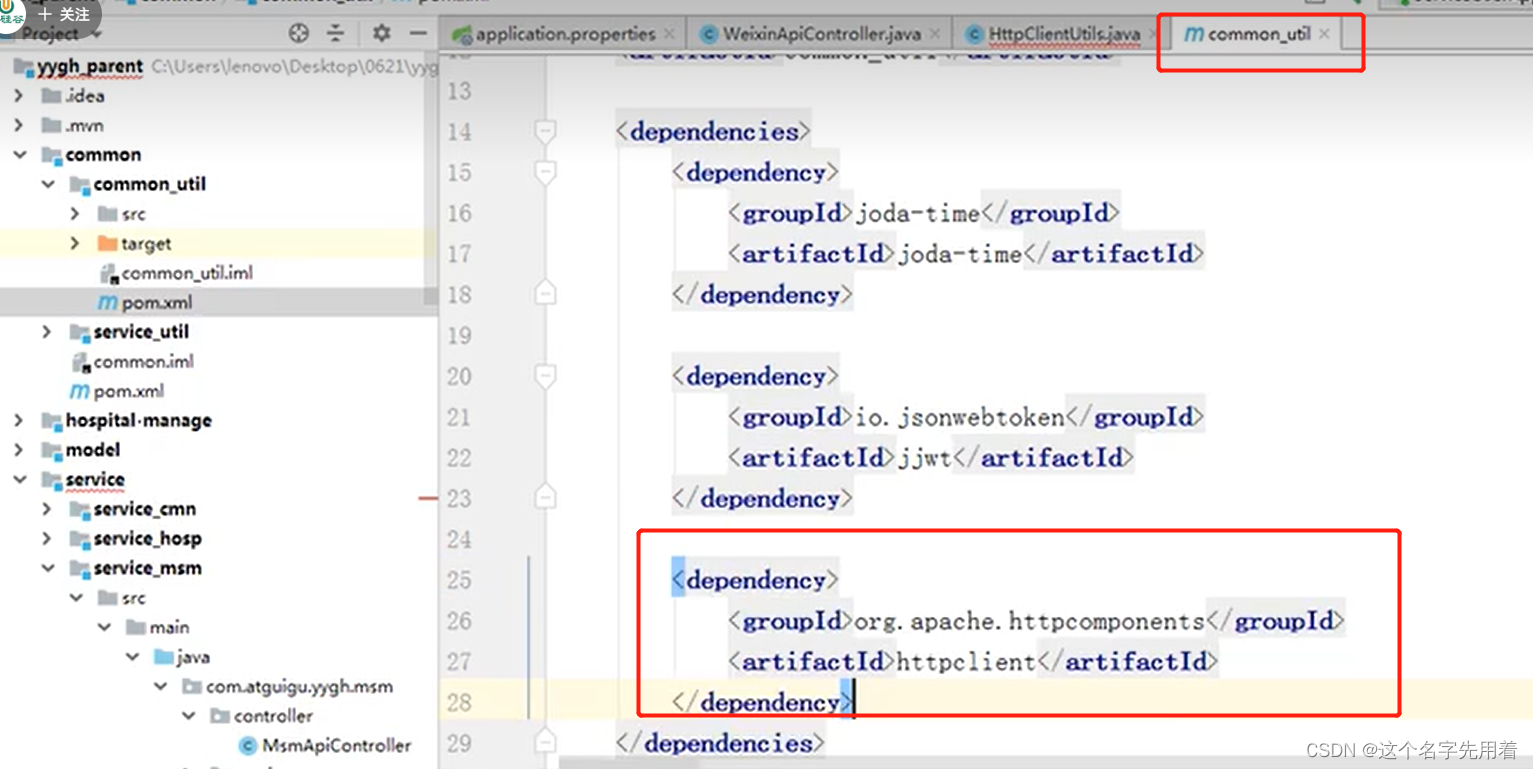The image size is (1533, 769).
Task: Collapse the controller package
Action: 188,716
